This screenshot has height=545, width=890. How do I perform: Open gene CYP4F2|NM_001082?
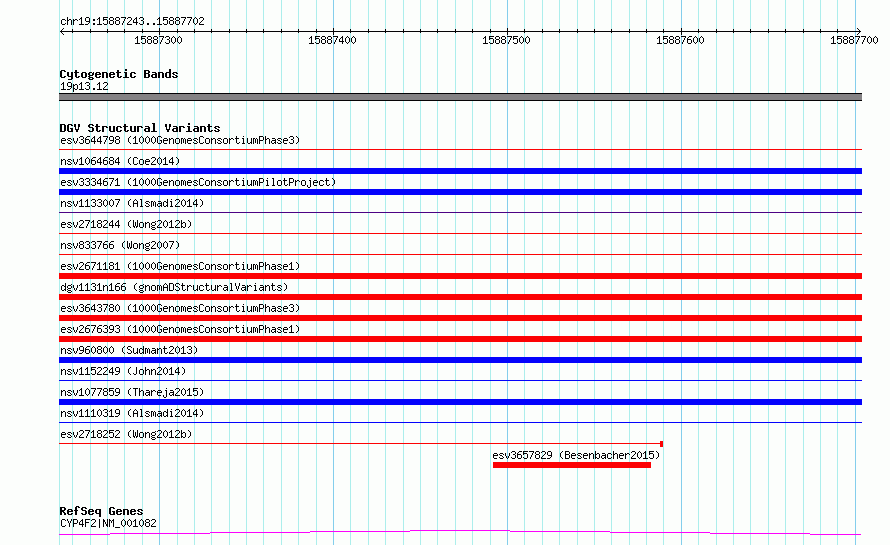(x=108, y=523)
